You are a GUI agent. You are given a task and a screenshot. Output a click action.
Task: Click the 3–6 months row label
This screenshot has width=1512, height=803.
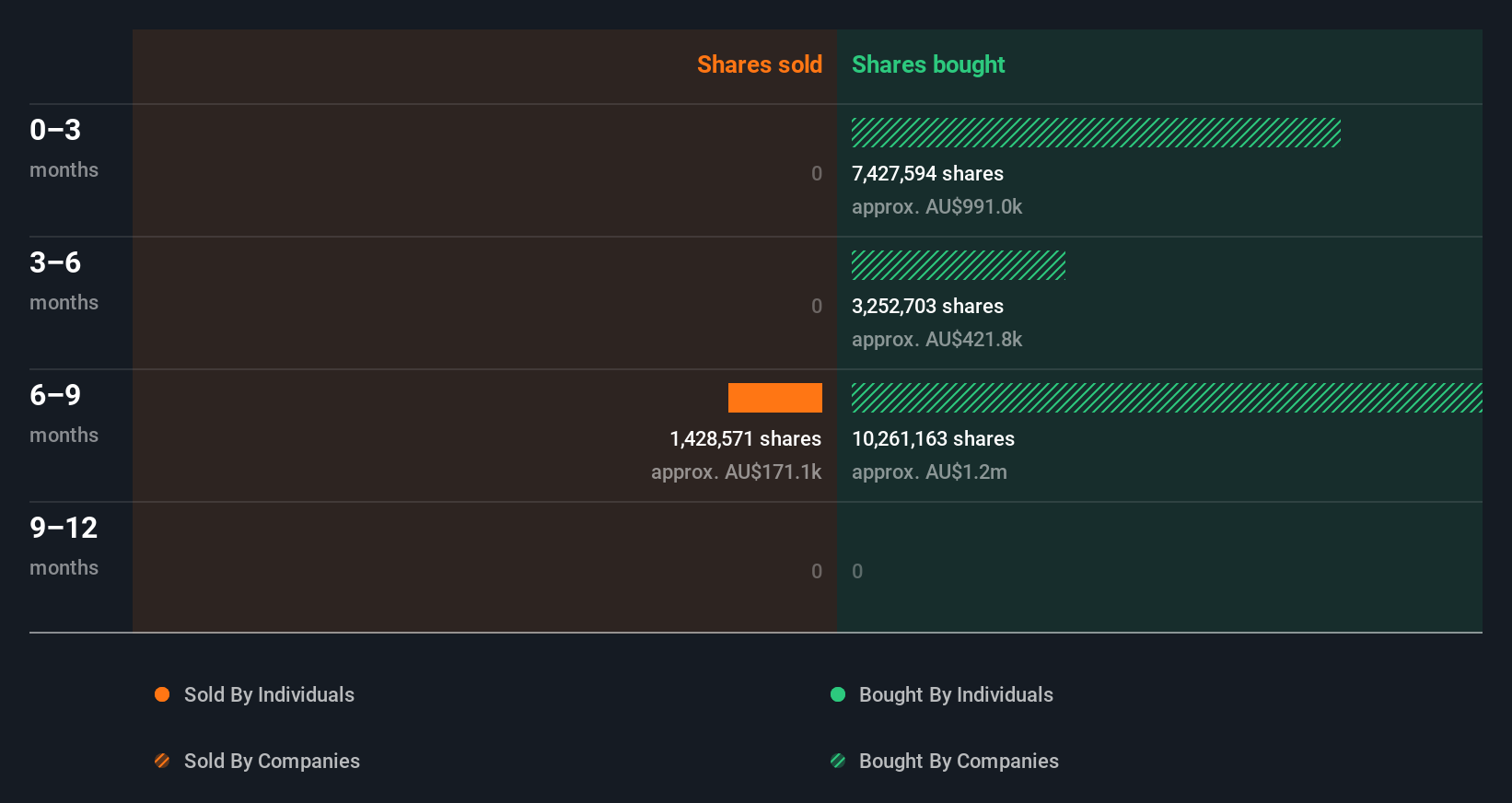[64, 280]
